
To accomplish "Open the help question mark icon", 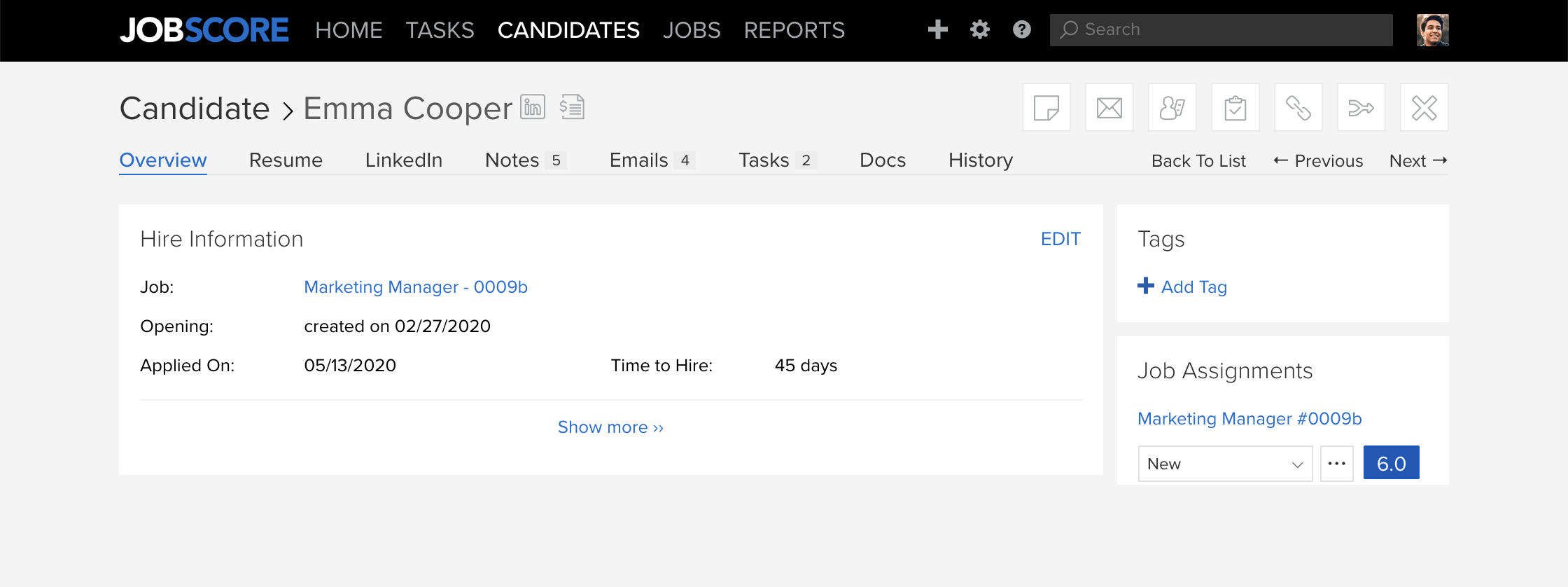I will pos(1021,29).
